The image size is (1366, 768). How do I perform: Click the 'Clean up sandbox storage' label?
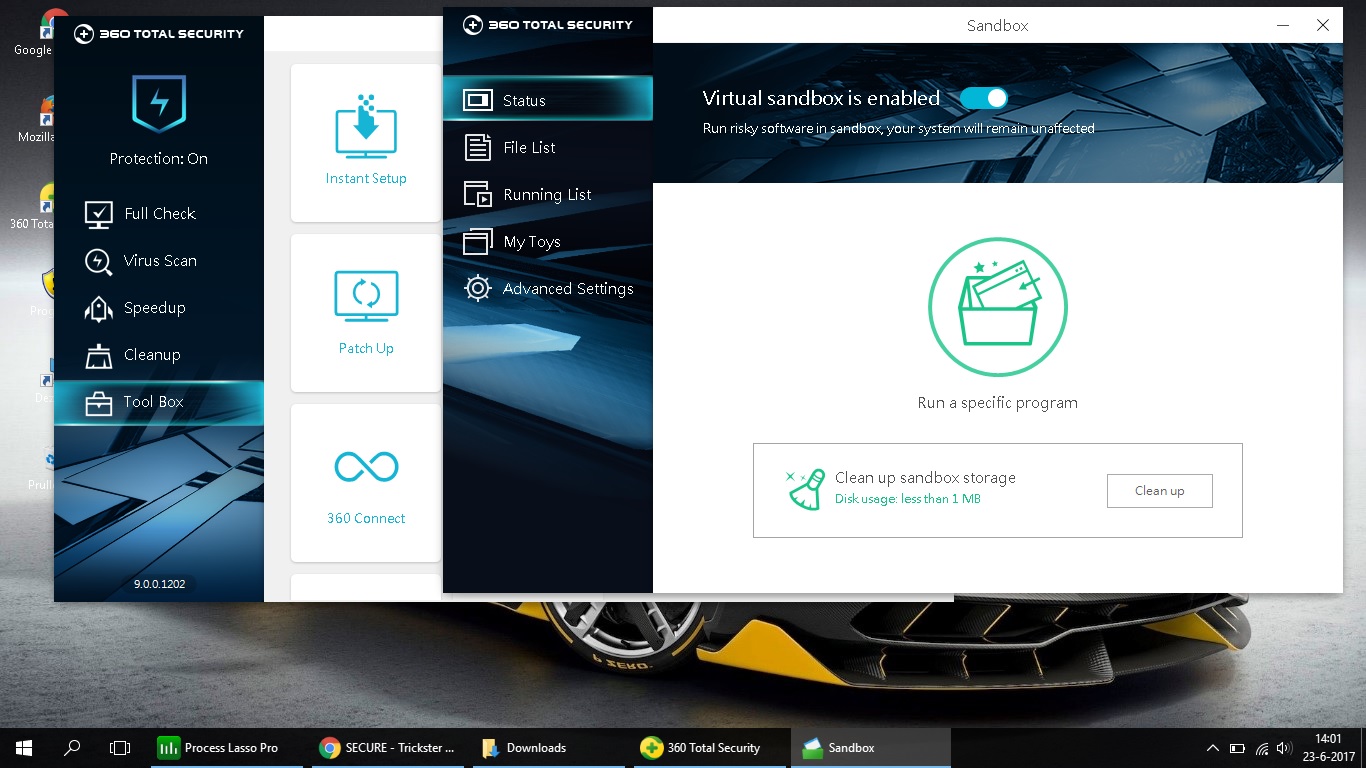[x=925, y=478]
